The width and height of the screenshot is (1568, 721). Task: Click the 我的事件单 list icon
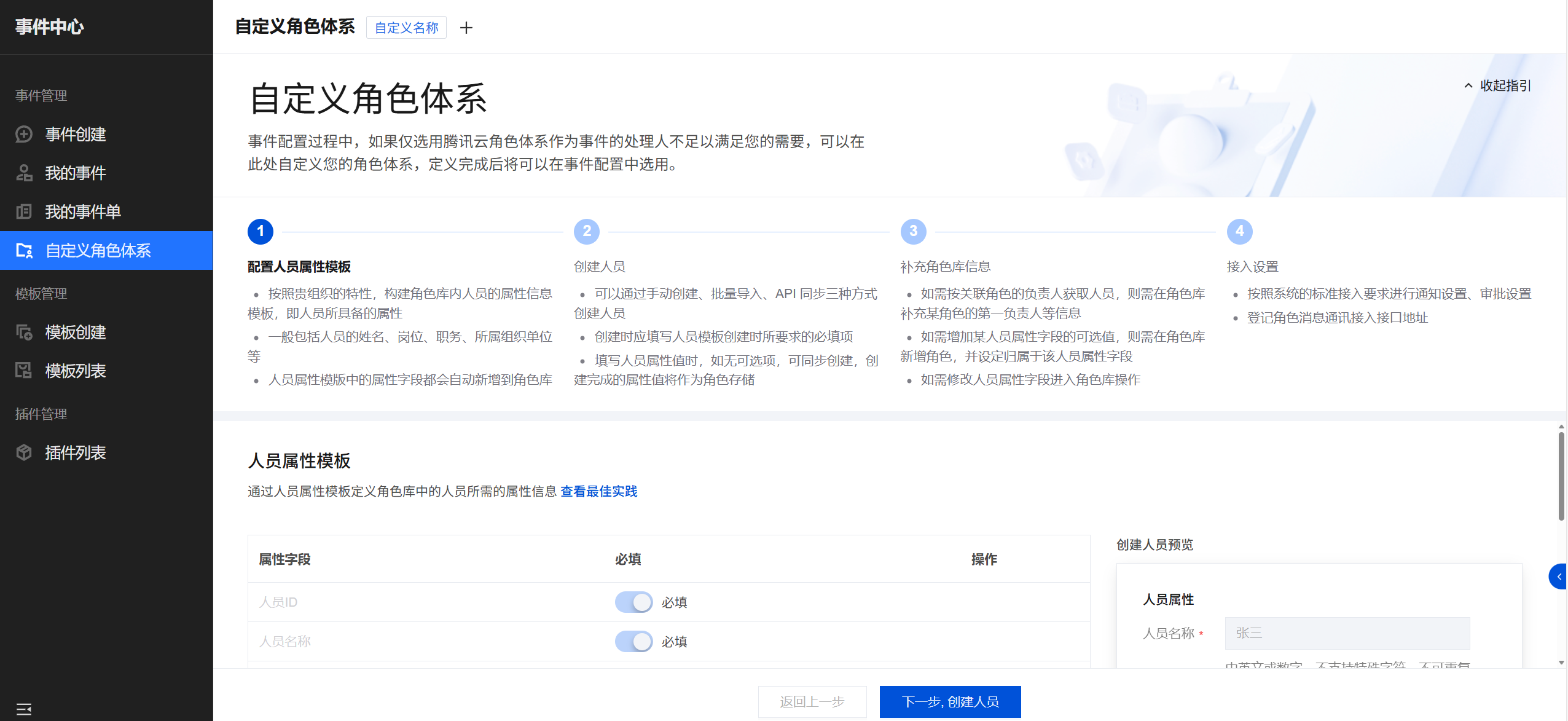click(x=24, y=211)
